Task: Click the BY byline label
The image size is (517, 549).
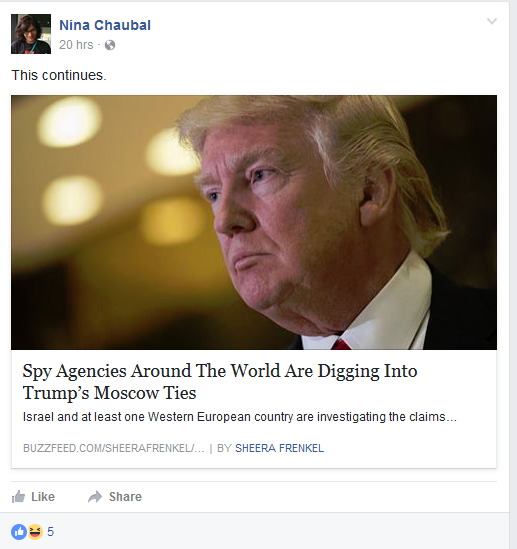Action: tap(224, 448)
